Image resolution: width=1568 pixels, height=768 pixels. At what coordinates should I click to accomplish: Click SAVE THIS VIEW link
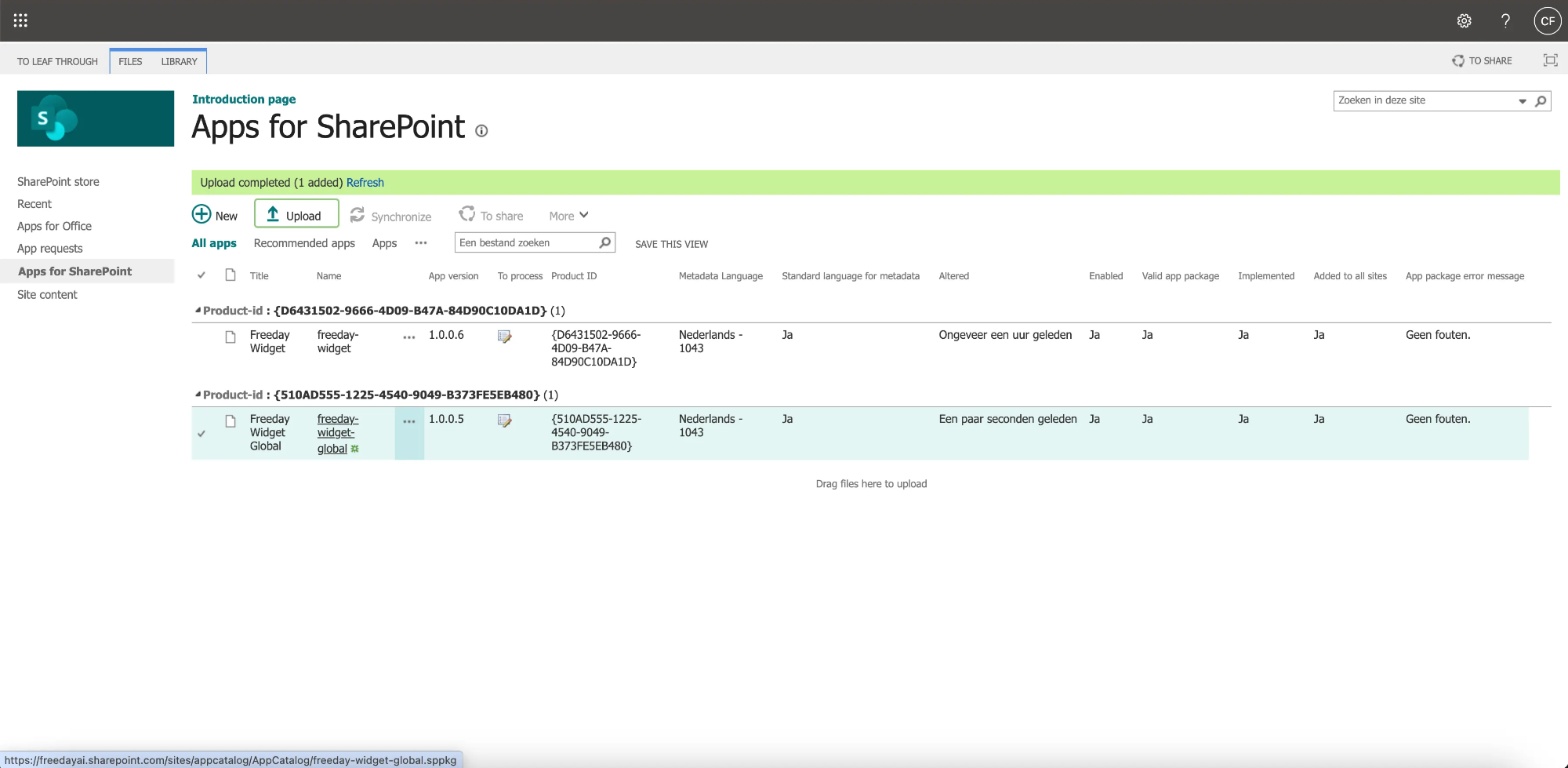671,244
